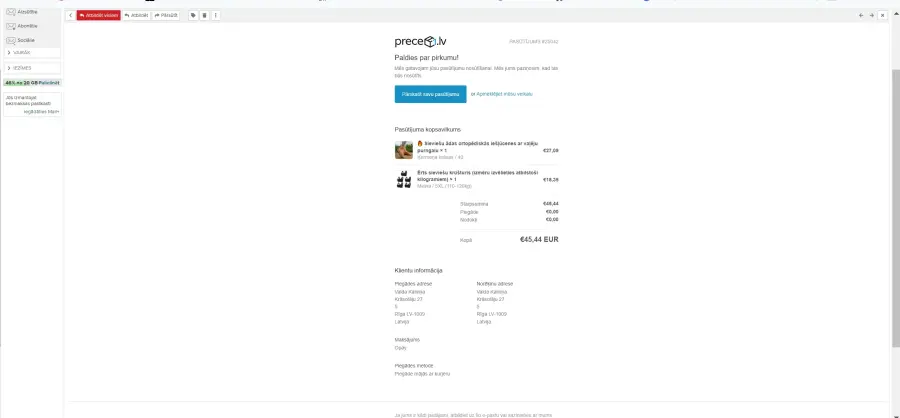Click the tag label icon
900x418 pixels.
click(193, 16)
